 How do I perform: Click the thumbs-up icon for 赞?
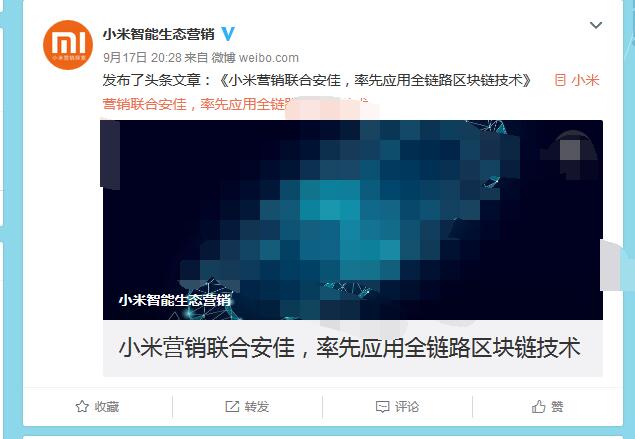539,406
